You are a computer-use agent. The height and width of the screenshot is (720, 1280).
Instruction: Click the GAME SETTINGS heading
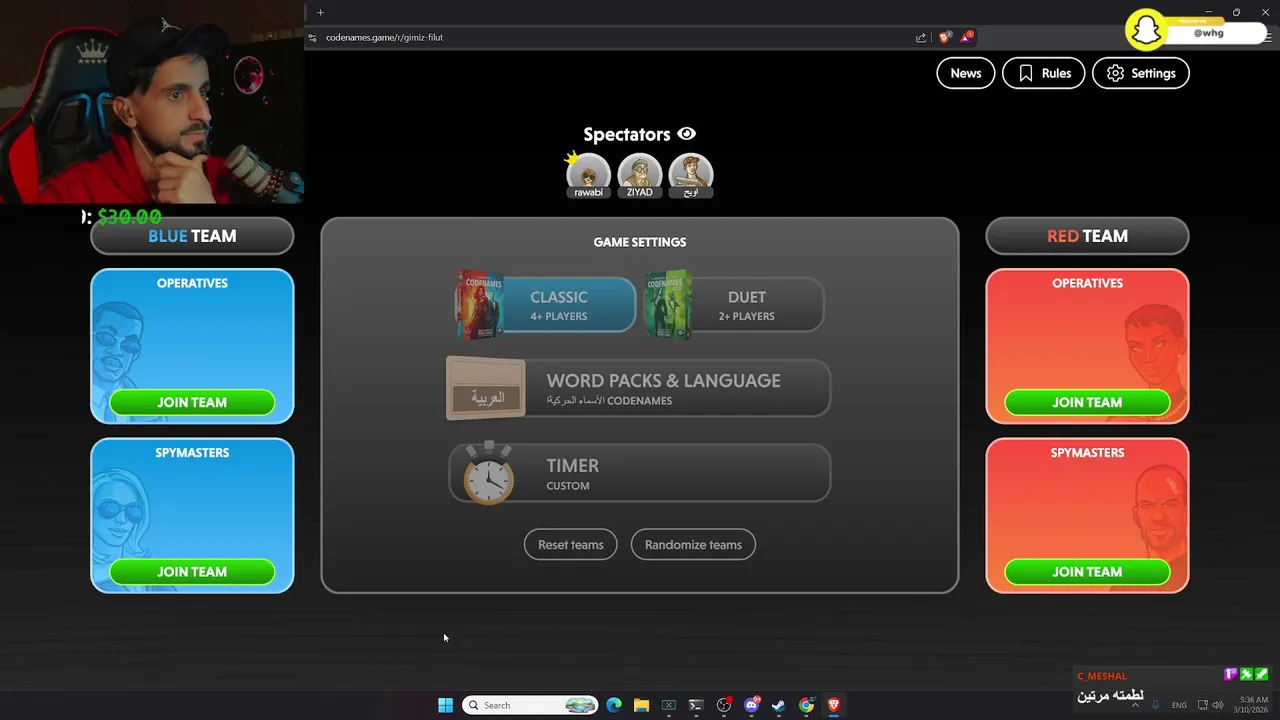tap(640, 242)
